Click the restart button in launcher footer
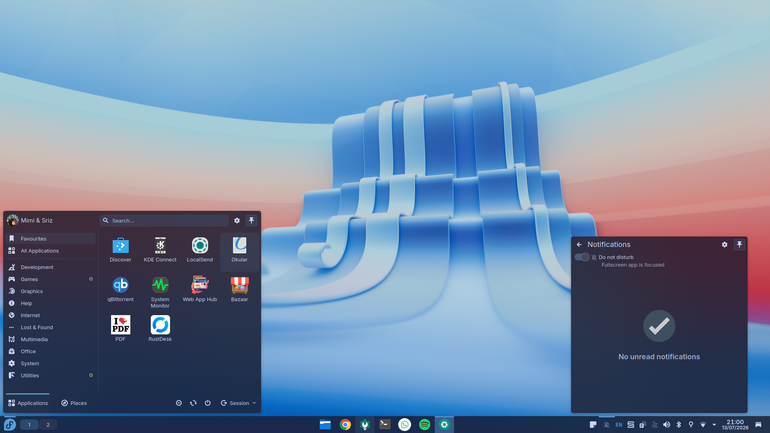Image resolution: width=770 pixels, height=433 pixels. [193, 403]
